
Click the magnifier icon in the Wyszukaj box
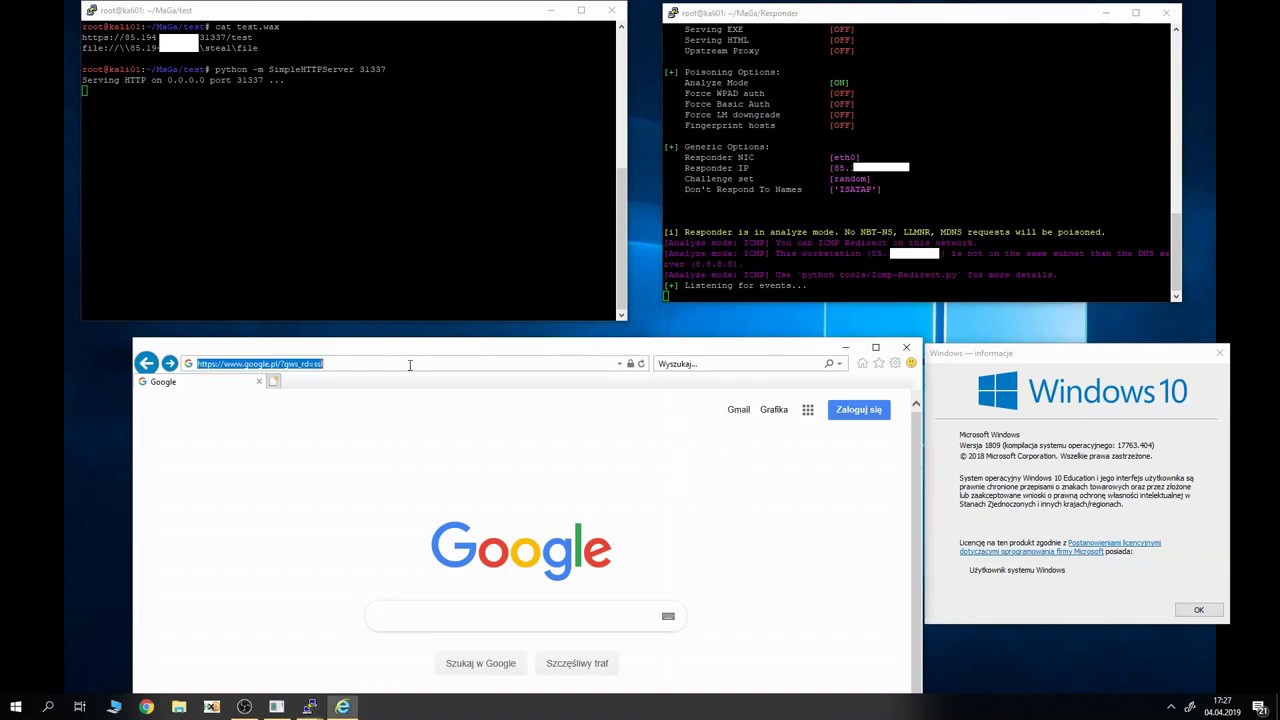[x=829, y=364]
